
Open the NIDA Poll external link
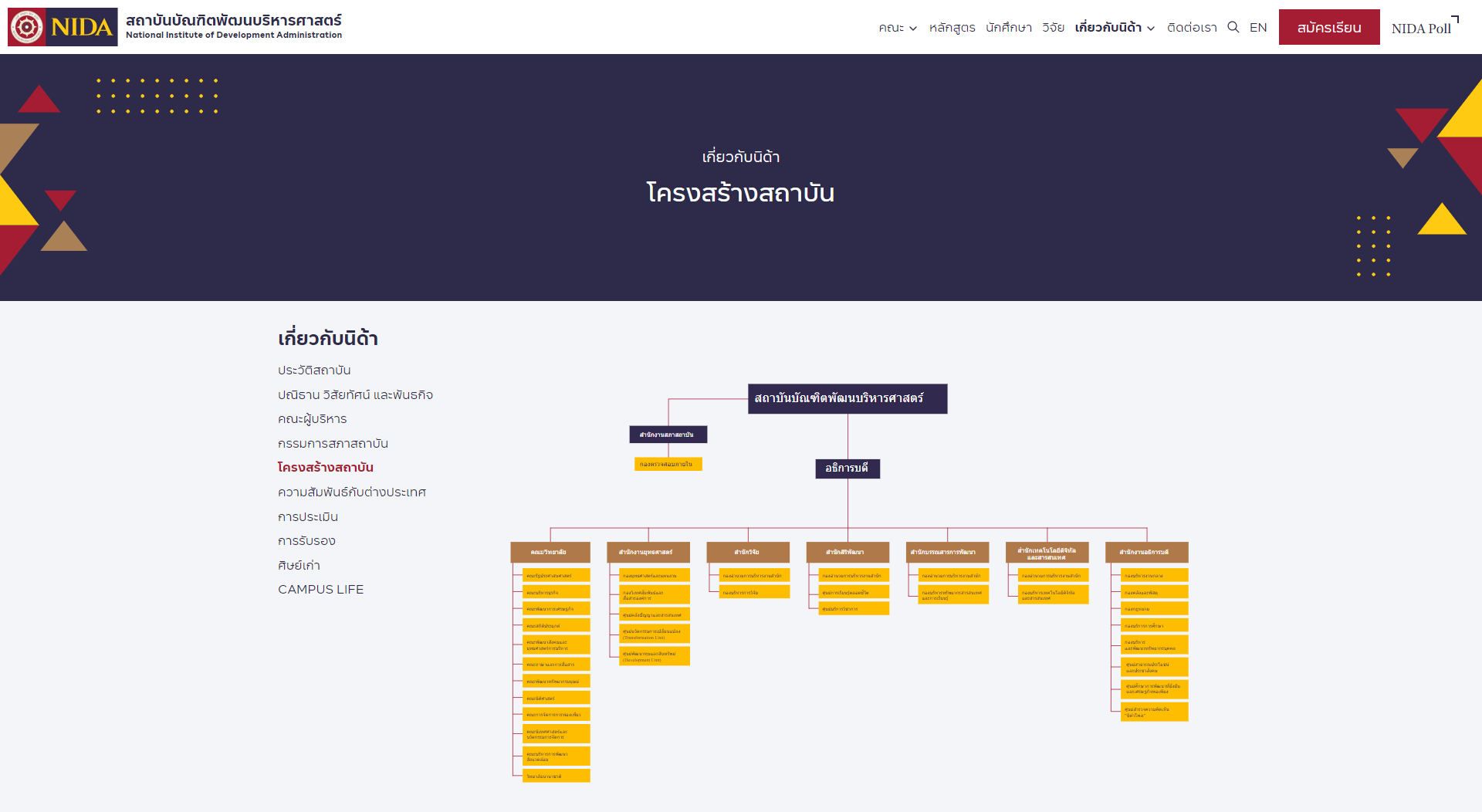(1421, 29)
